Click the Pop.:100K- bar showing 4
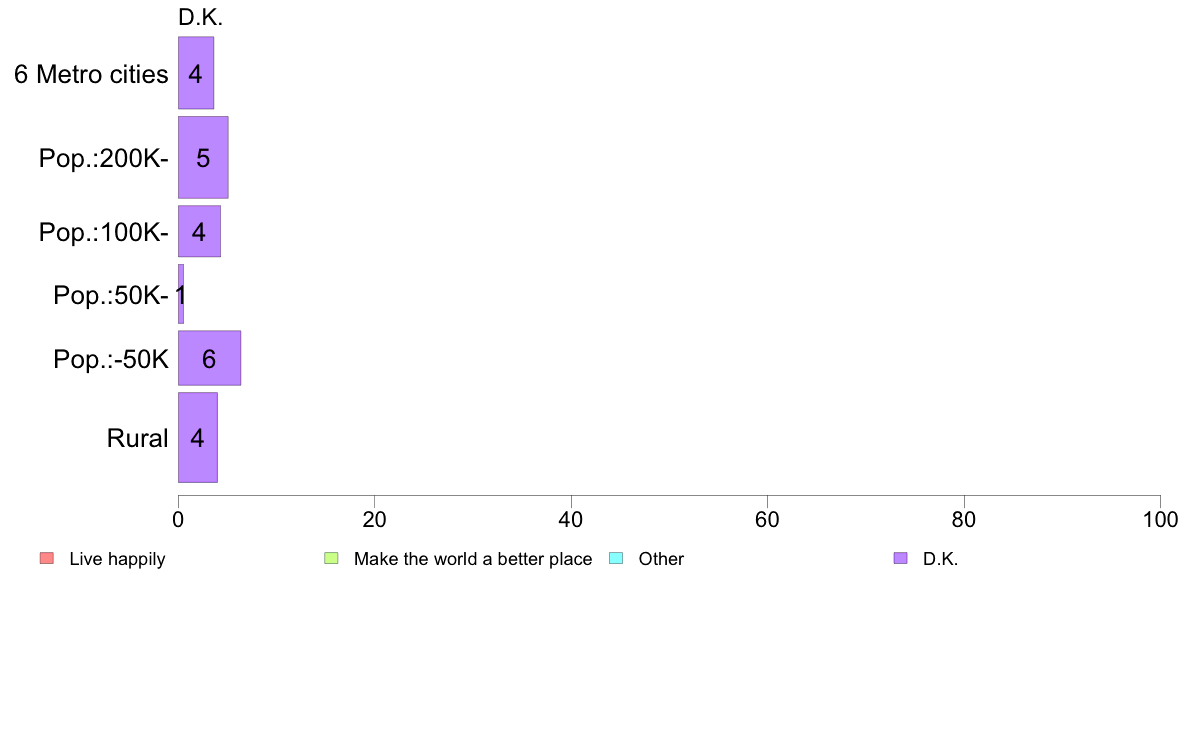Screen dimensions: 1188x736 pyautogui.click(x=199, y=231)
